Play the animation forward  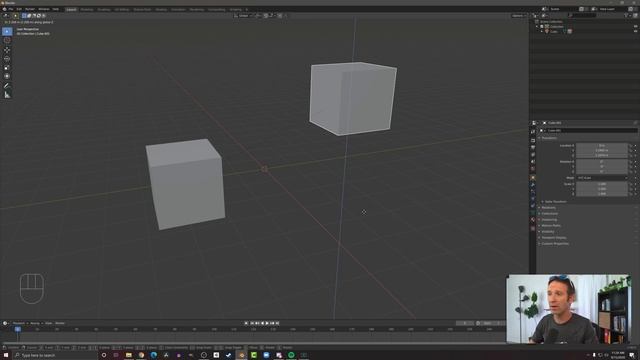[267, 323]
